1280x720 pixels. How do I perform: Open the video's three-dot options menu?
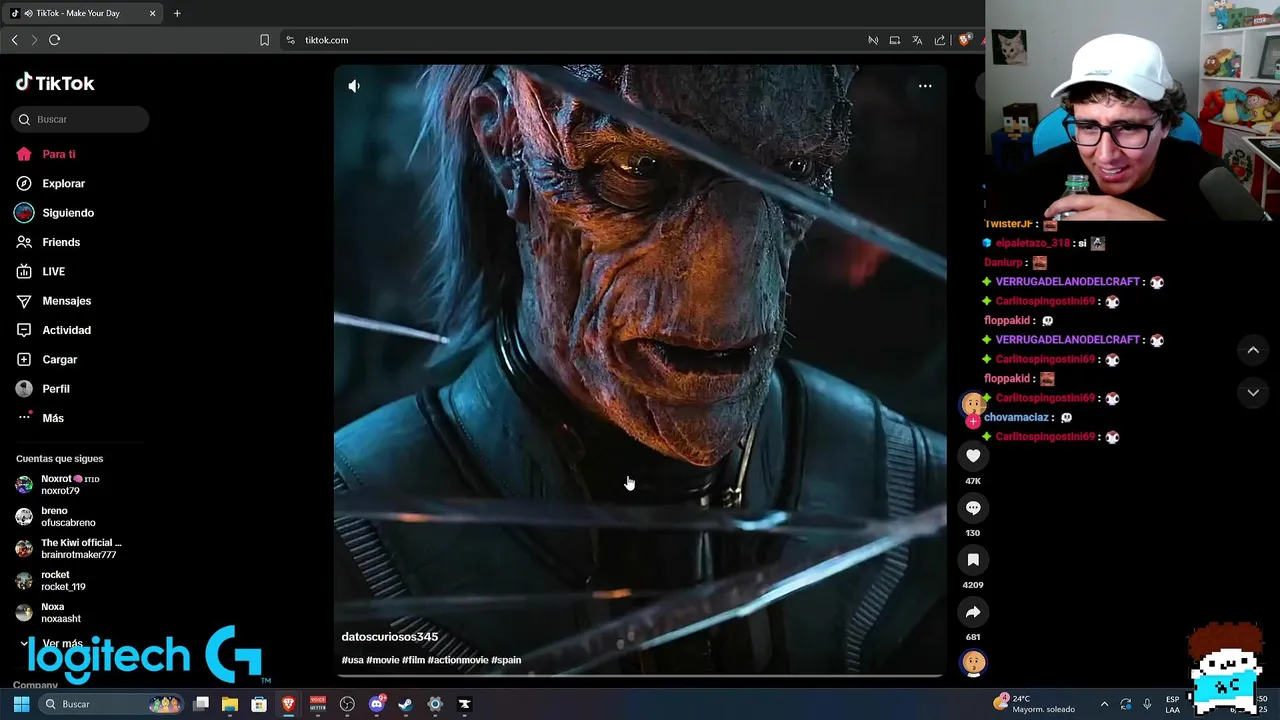pos(925,86)
